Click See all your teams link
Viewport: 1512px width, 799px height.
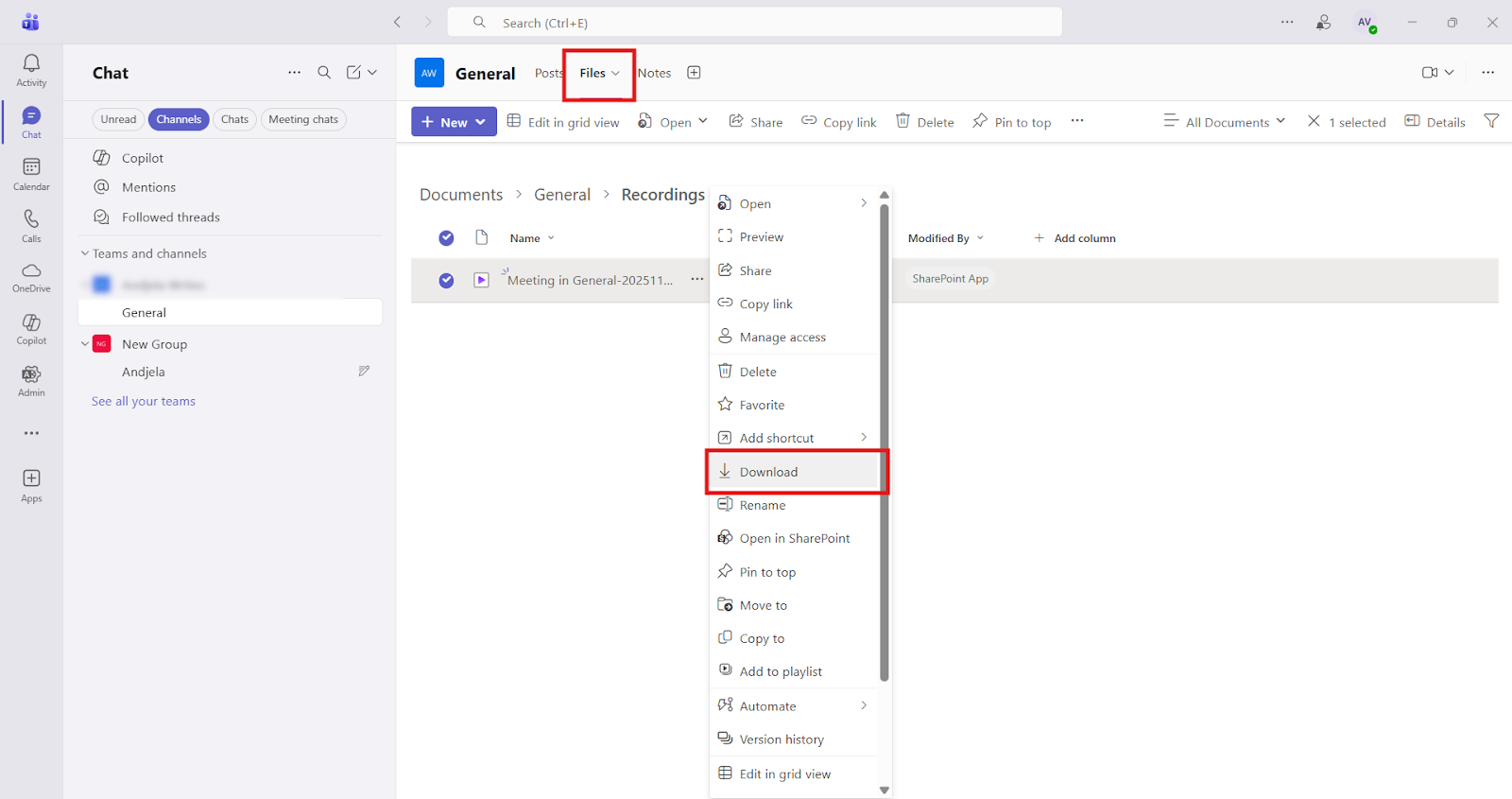[x=144, y=401]
